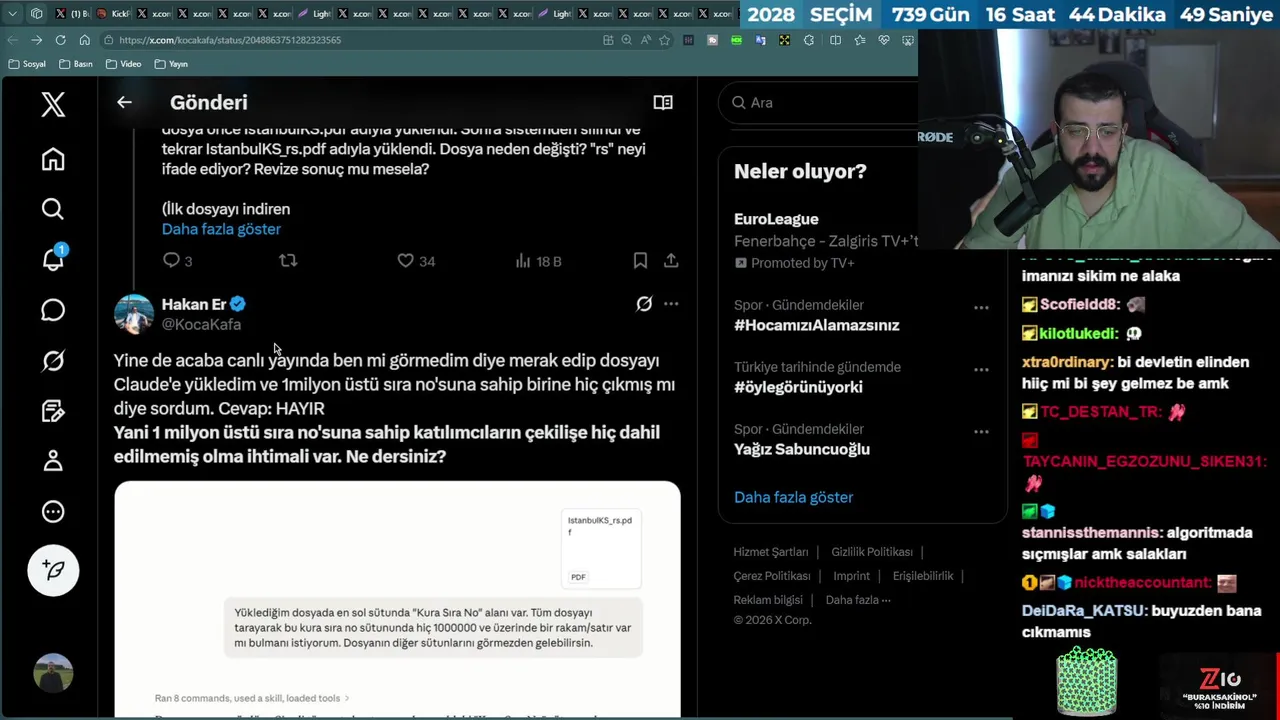
Task: Open the Articles compose icon in sidebar
Action: (53, 410)
